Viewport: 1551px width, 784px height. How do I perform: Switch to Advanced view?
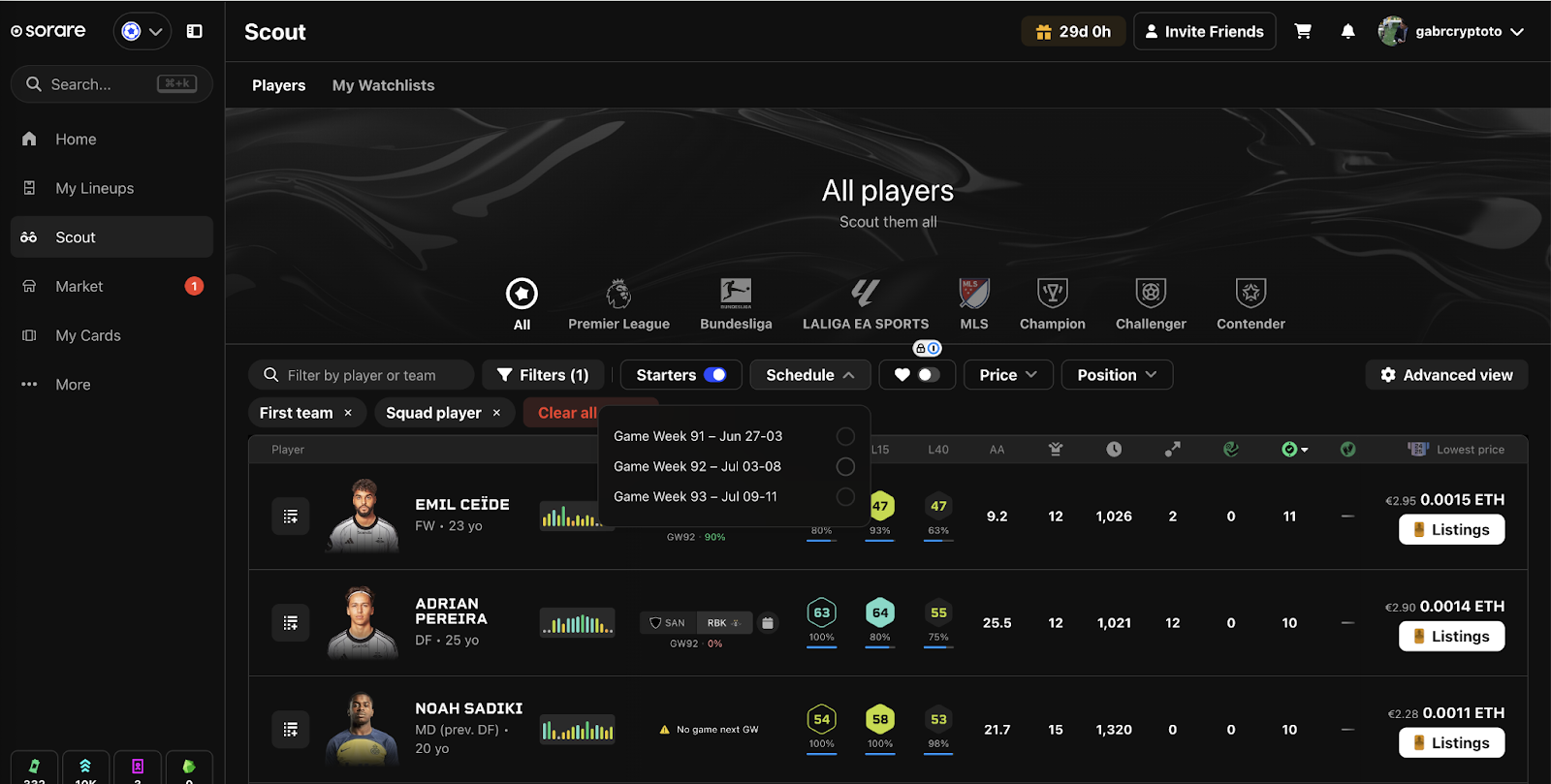(1446, 375)
